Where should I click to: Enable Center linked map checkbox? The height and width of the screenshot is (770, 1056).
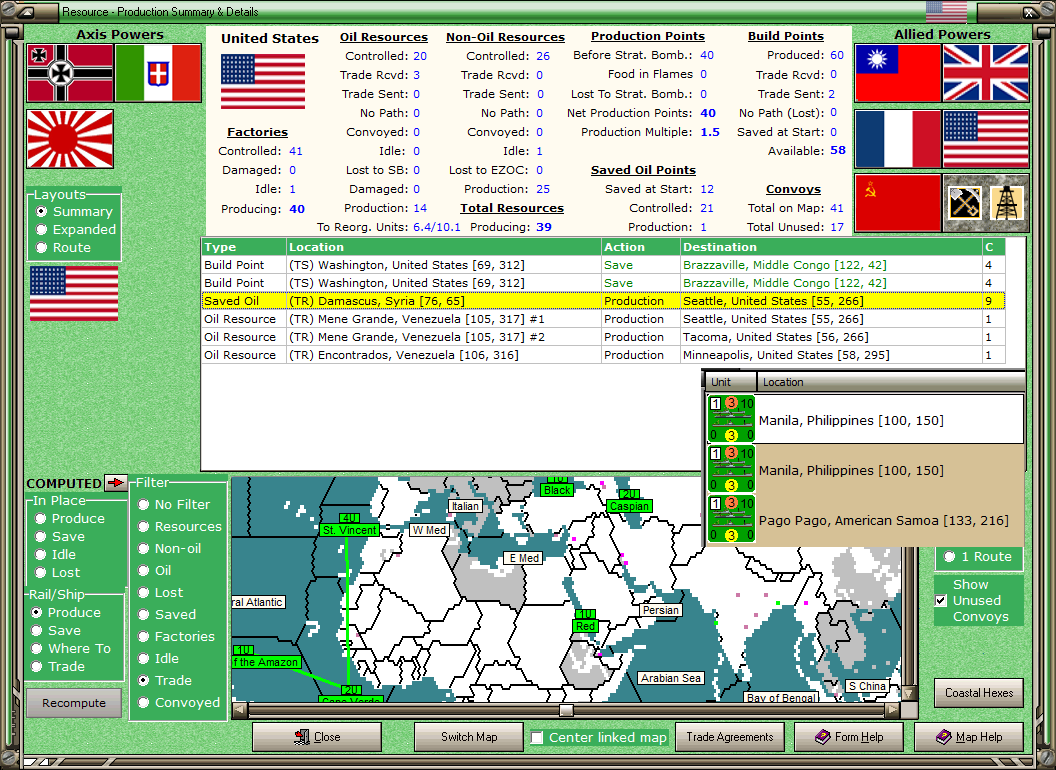tap(537, 738)
